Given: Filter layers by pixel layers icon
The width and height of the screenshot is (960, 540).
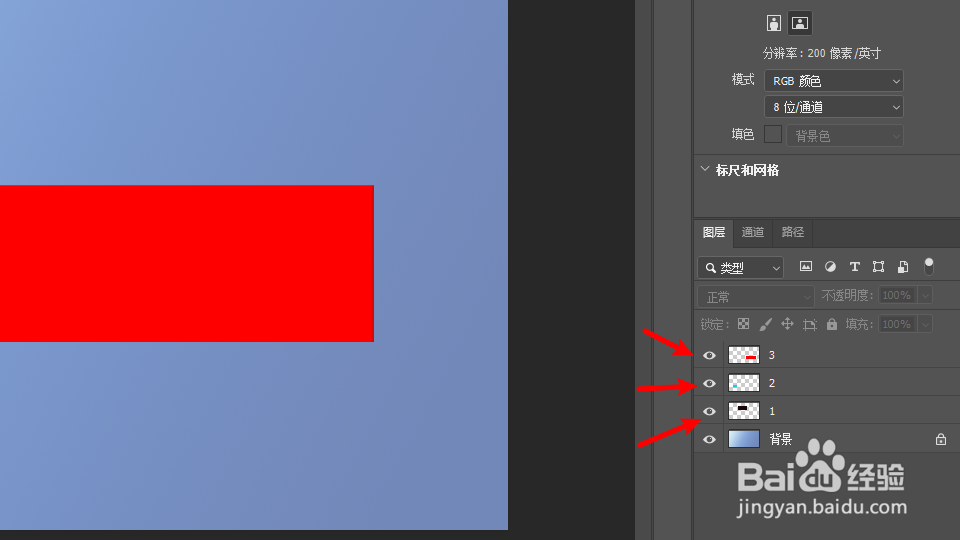Looking at the screenshot, I should point(806,266).
